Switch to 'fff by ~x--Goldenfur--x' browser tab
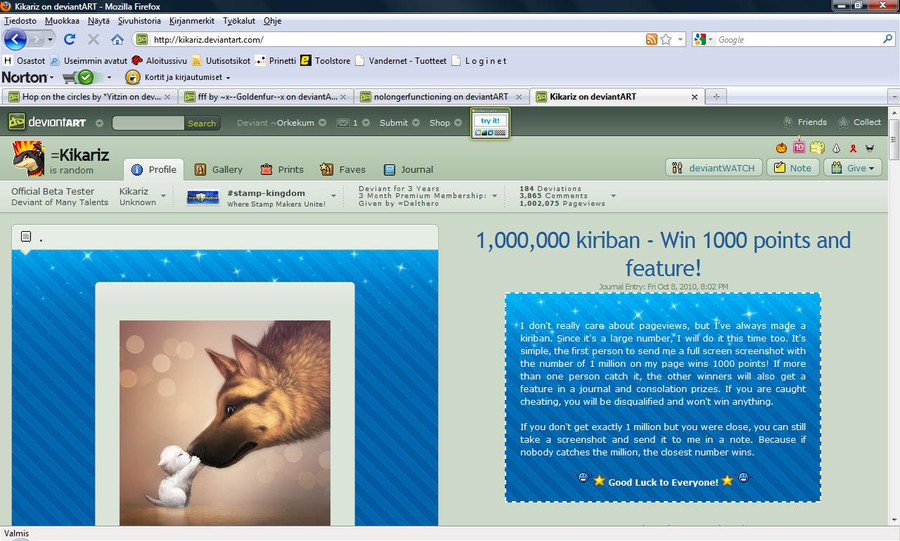The width and height of the screenshot is (900, 541). [265, 97]
